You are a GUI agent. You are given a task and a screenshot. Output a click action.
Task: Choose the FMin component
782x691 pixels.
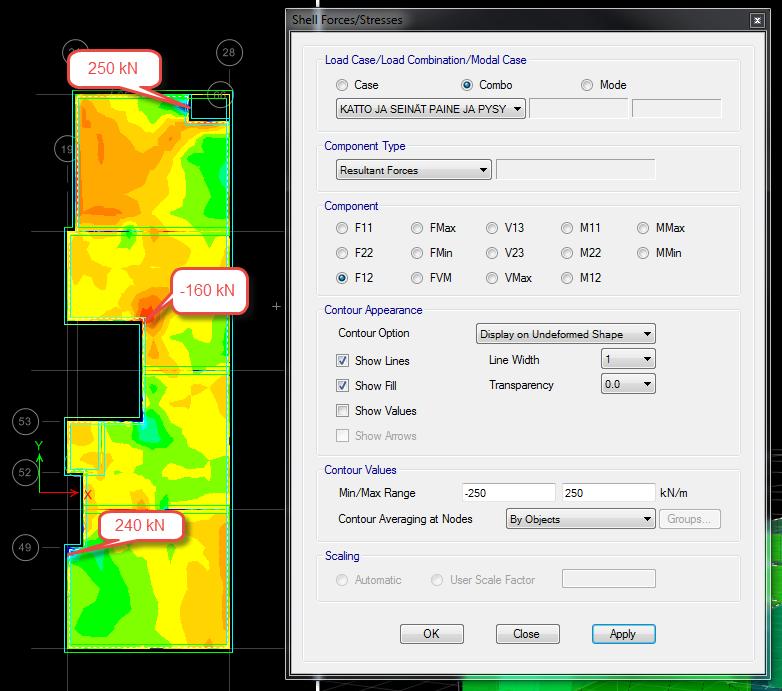click(x=417, y=253)
